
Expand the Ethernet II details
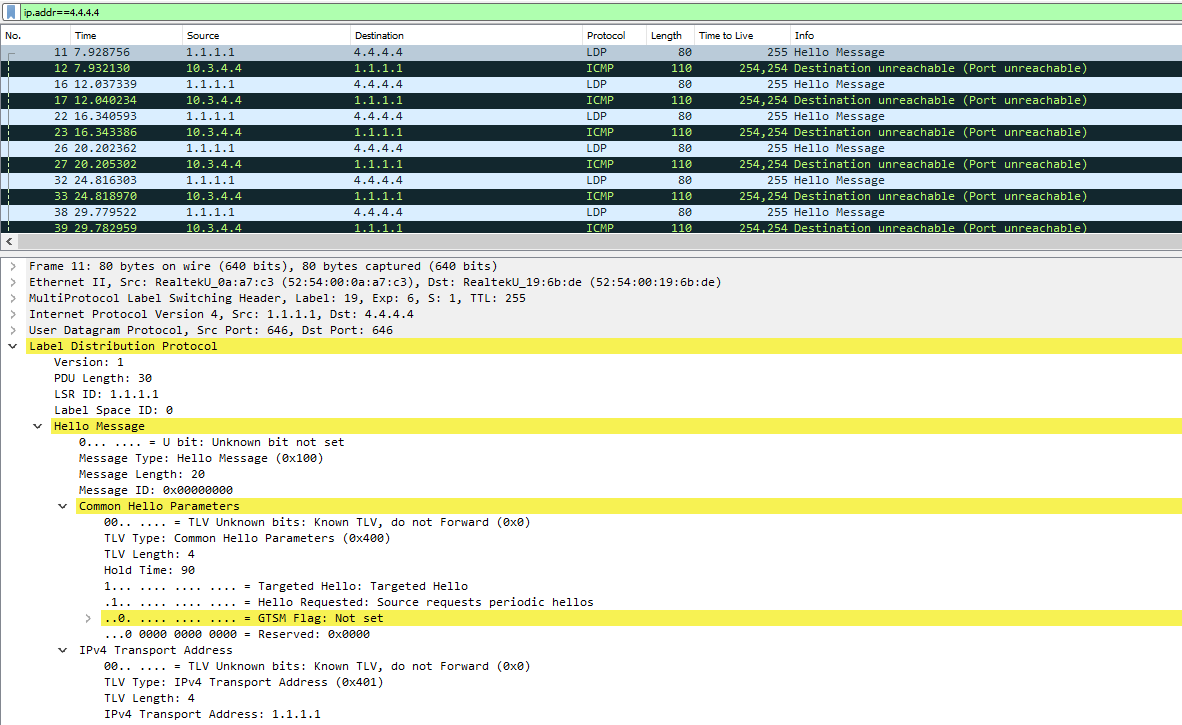click(x=12, y=282)
